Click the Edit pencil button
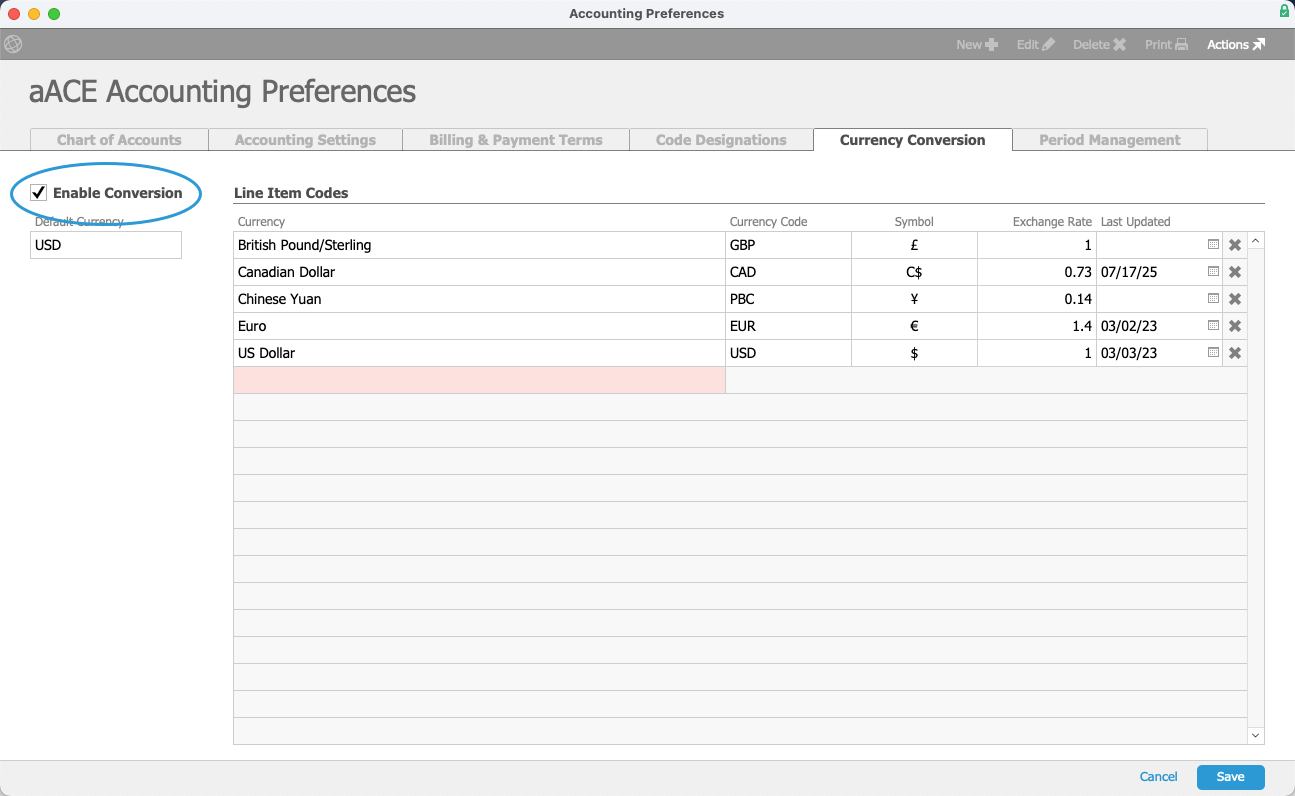 pyautogui.click(x=1035, y=44)
